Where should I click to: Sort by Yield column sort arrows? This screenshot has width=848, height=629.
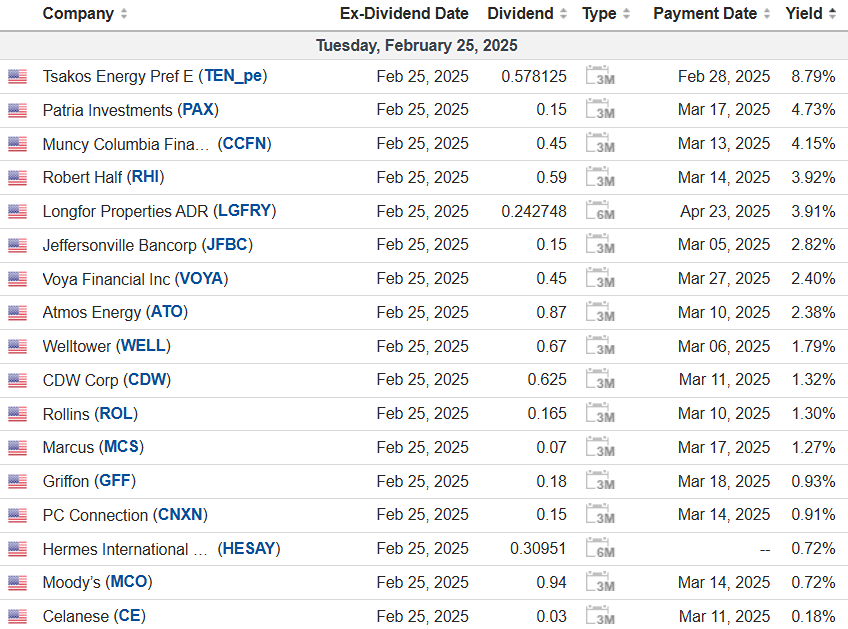833,14
